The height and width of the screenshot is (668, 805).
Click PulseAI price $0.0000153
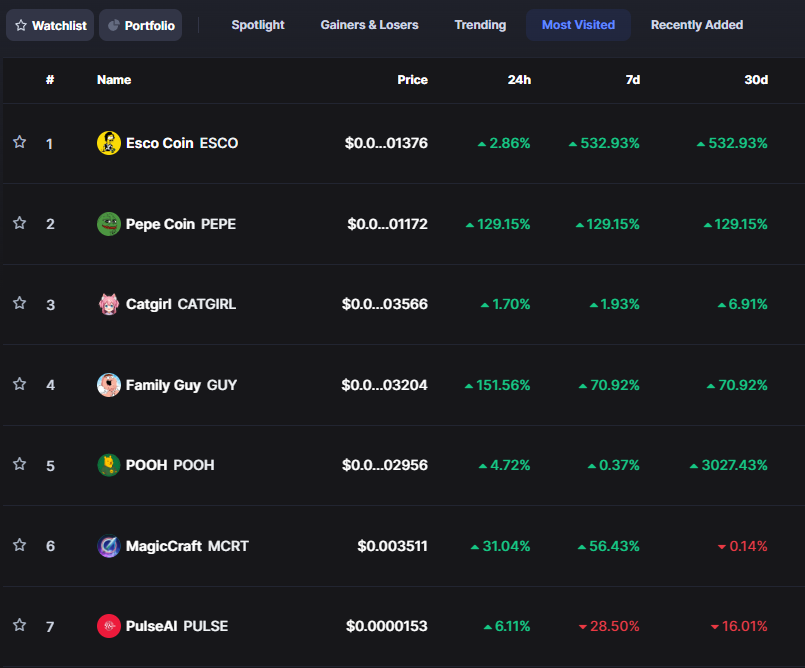point(387,626)
